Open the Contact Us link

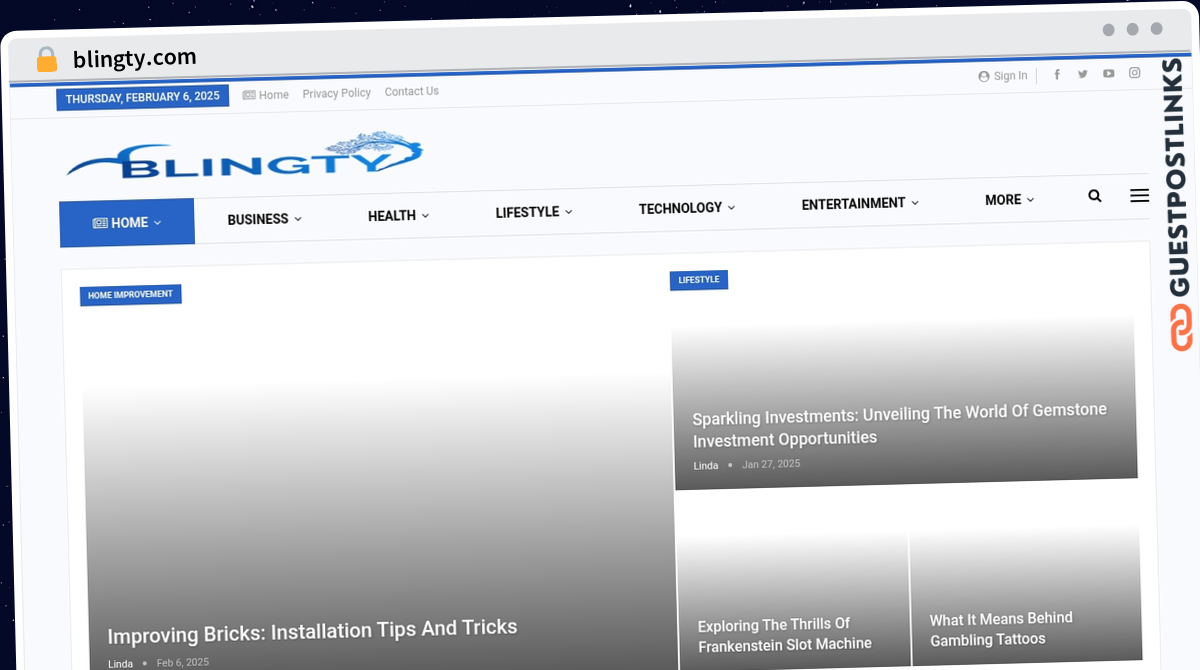pos(412,91)
